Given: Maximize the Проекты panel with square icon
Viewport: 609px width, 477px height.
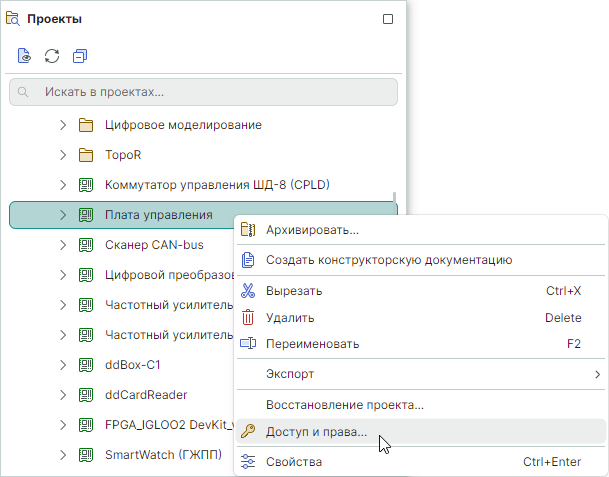Looking at the screenshot, I should 388,19.
